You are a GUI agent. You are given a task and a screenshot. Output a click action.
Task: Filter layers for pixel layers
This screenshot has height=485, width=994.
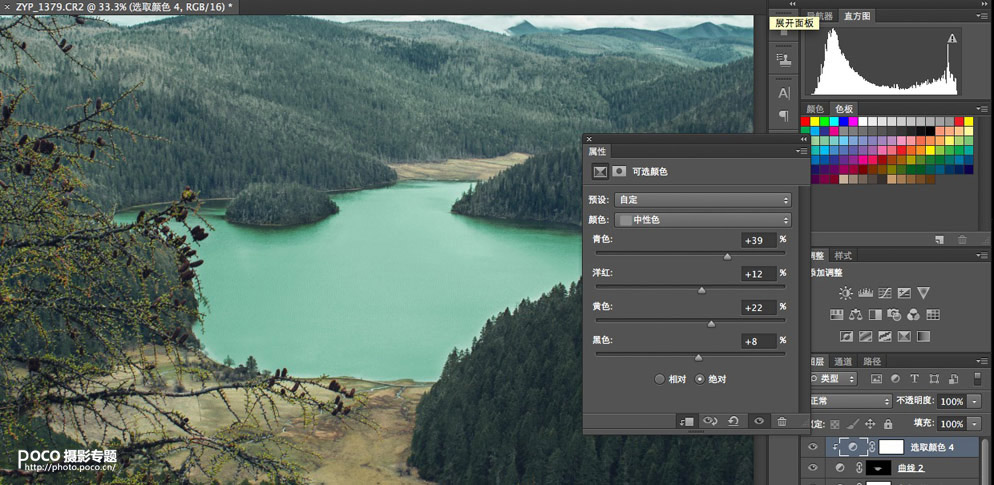877,378
